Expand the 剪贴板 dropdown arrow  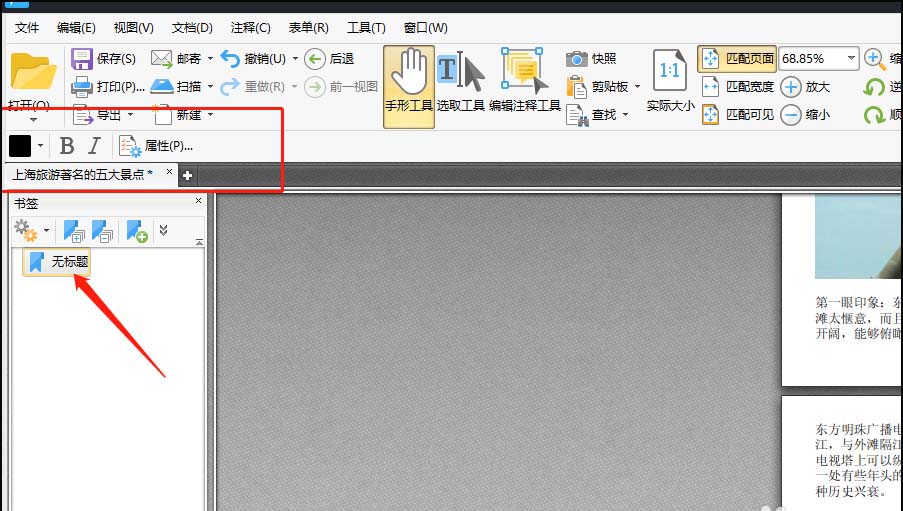[x=638, y=87]
